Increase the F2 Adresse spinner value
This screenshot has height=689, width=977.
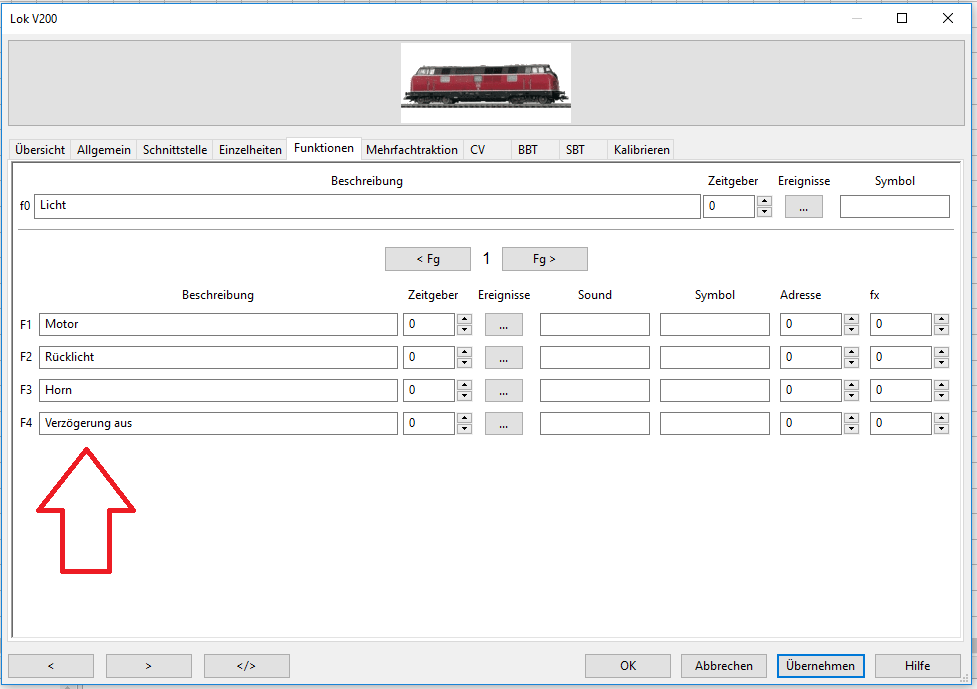[851, 352]
